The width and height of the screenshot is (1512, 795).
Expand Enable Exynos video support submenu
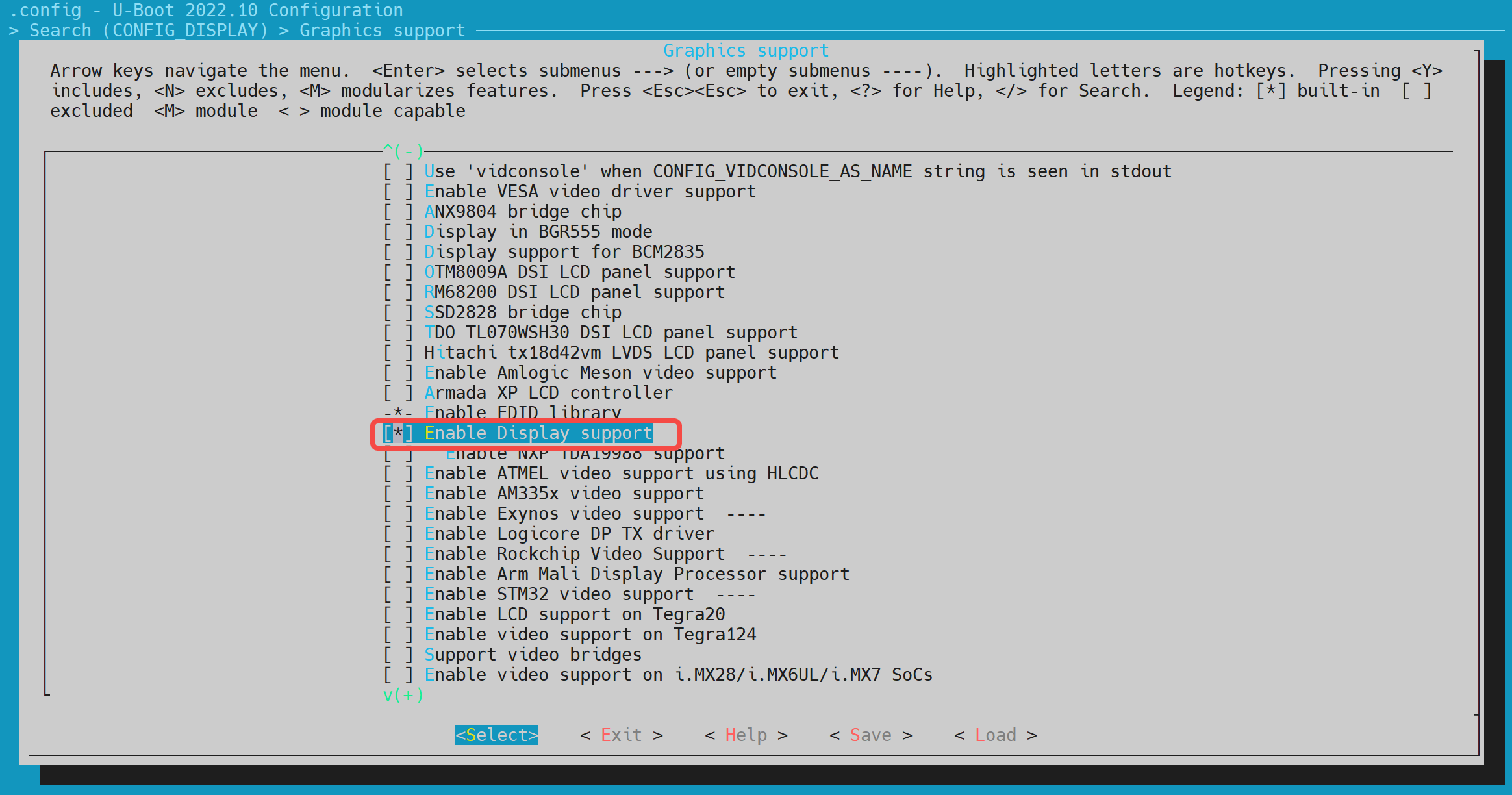pos(564,514)
